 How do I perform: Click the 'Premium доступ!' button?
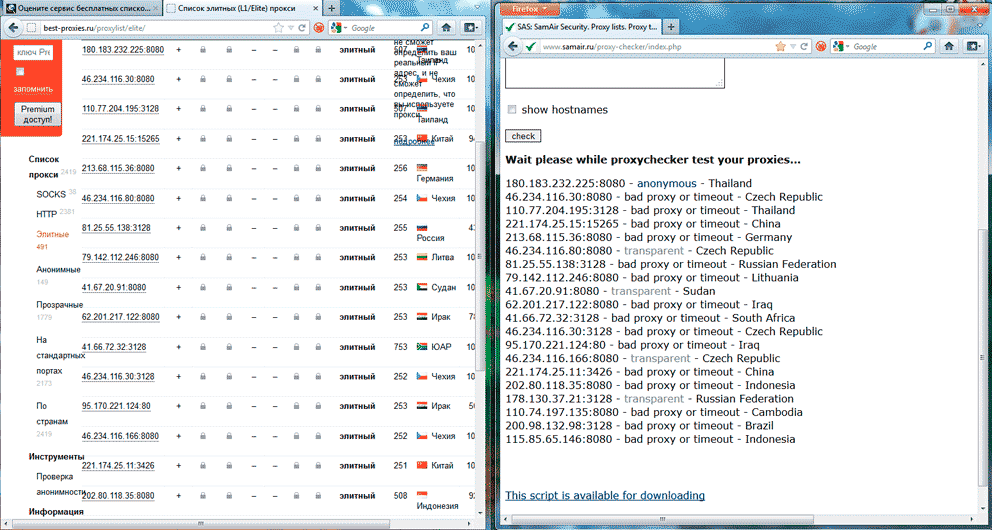coord(37,114)
